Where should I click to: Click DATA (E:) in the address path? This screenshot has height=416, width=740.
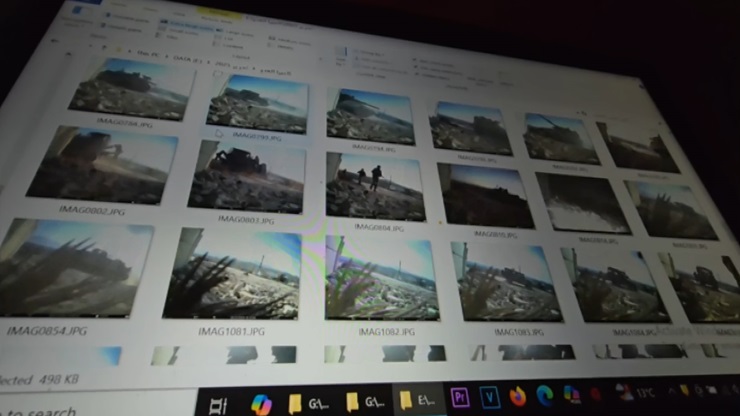coord(183,57)
